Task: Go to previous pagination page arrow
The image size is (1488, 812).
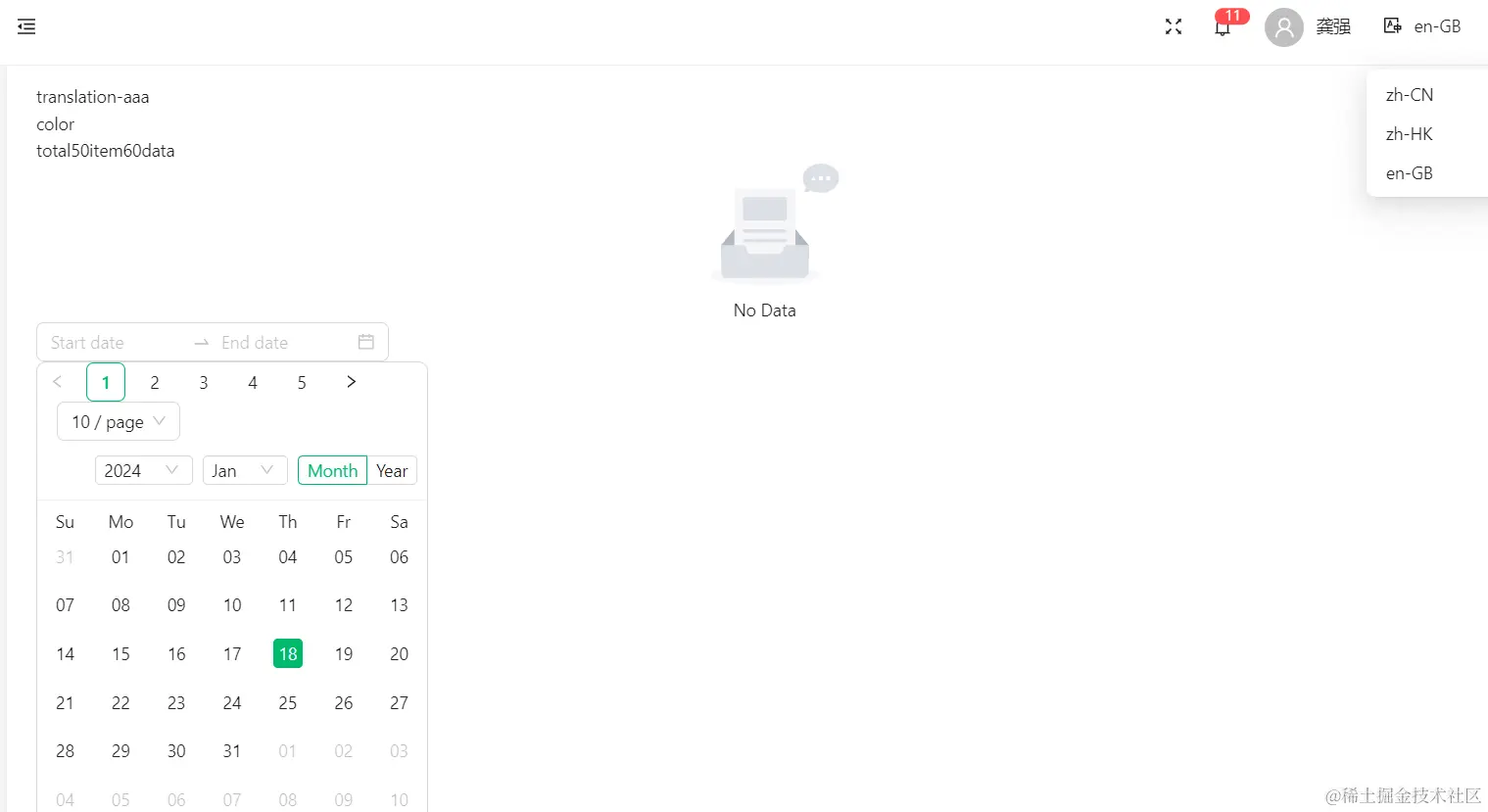Action: point(57,382)
